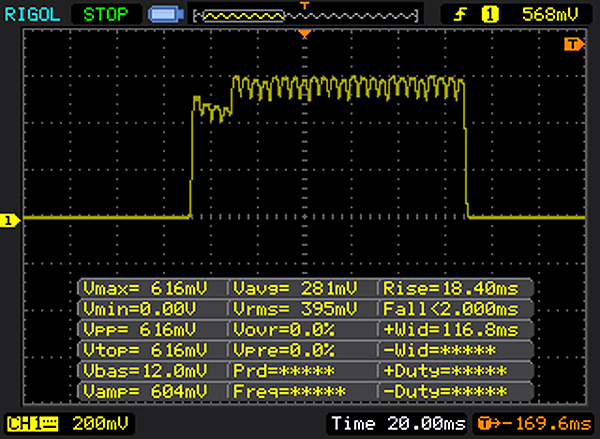
Task: Select the Vavg= 281mV measurement
Action: pyautogui.click(x=302, y=288)
